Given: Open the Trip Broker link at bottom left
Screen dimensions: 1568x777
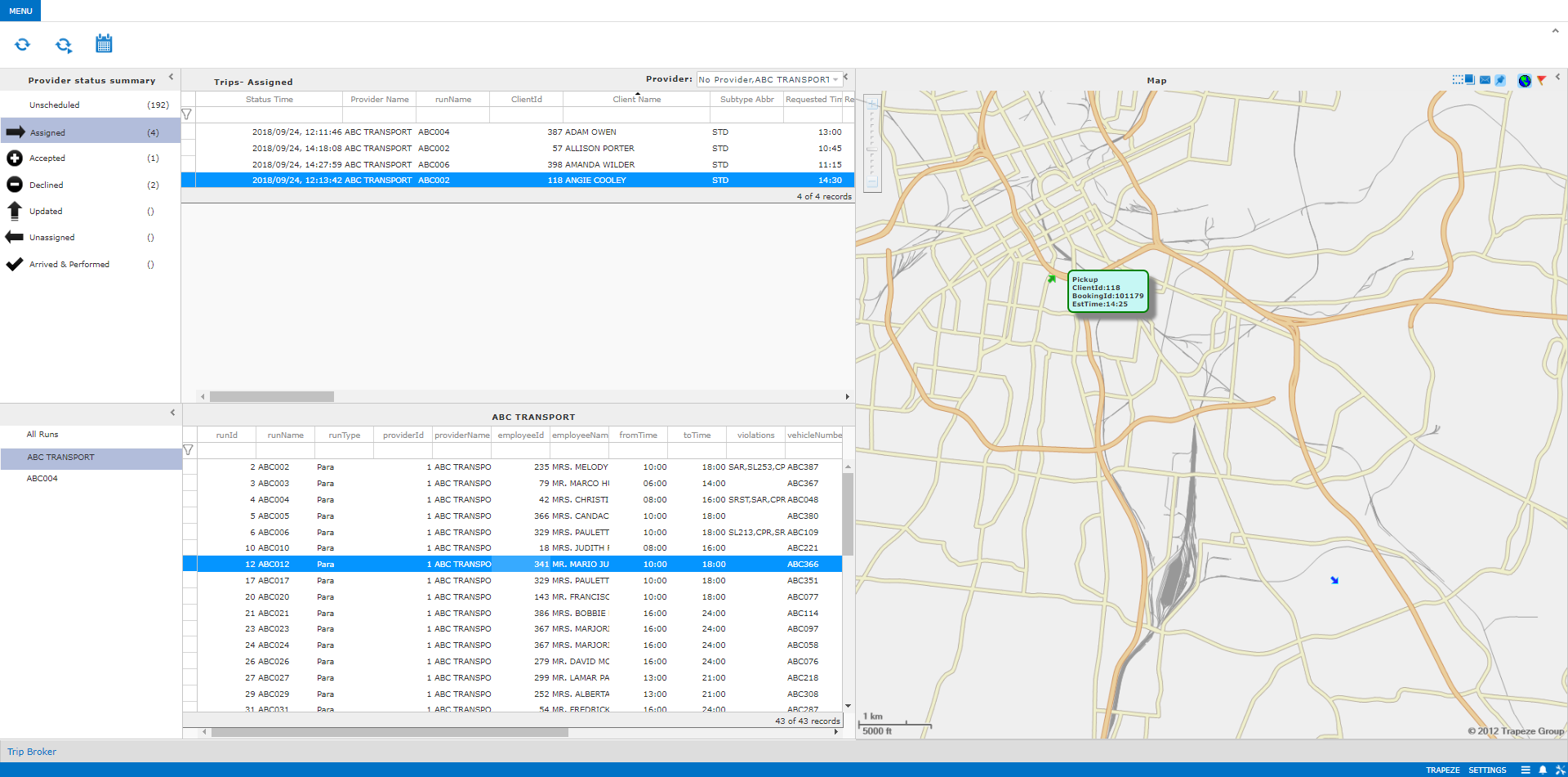Looking at the screenshot, I should pos(31,751).
